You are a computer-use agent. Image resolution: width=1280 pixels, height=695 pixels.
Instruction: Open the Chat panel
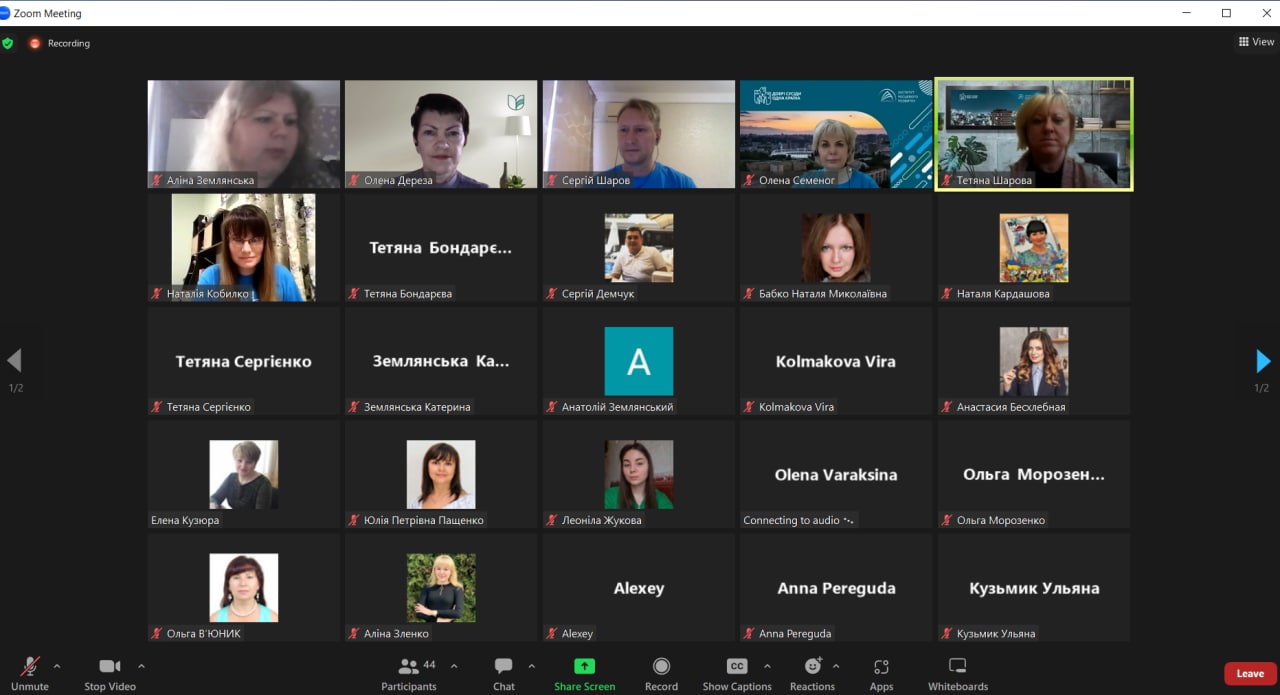[x=504, y=672]
